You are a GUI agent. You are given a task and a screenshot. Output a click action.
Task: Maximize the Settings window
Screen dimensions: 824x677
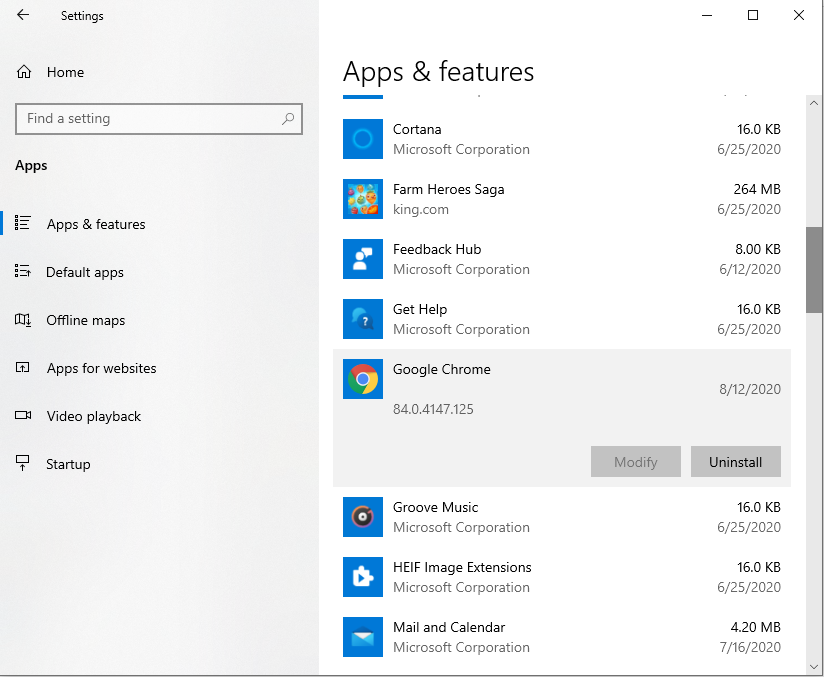753,15
